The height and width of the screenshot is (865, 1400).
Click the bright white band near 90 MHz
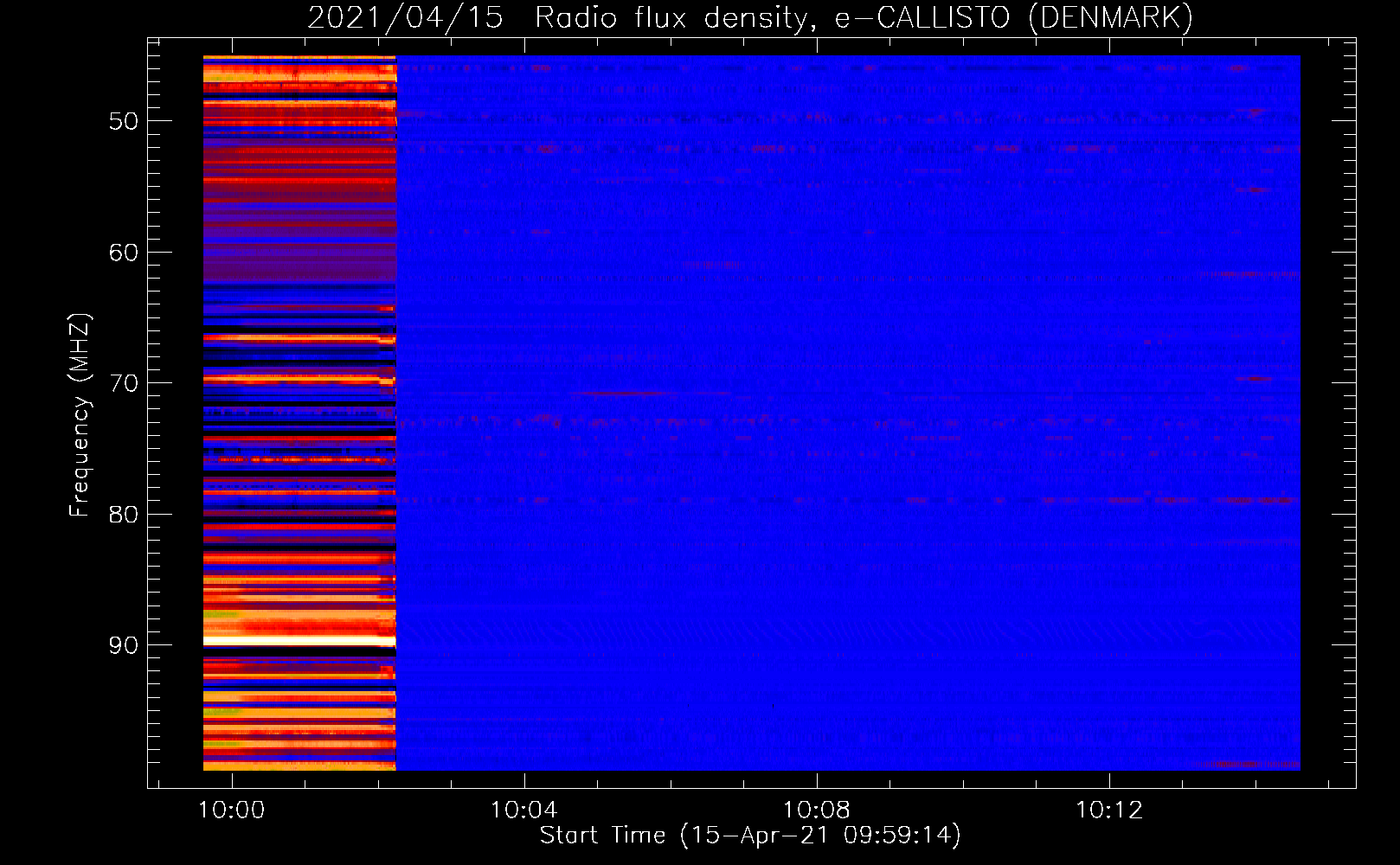pos(299,641)
